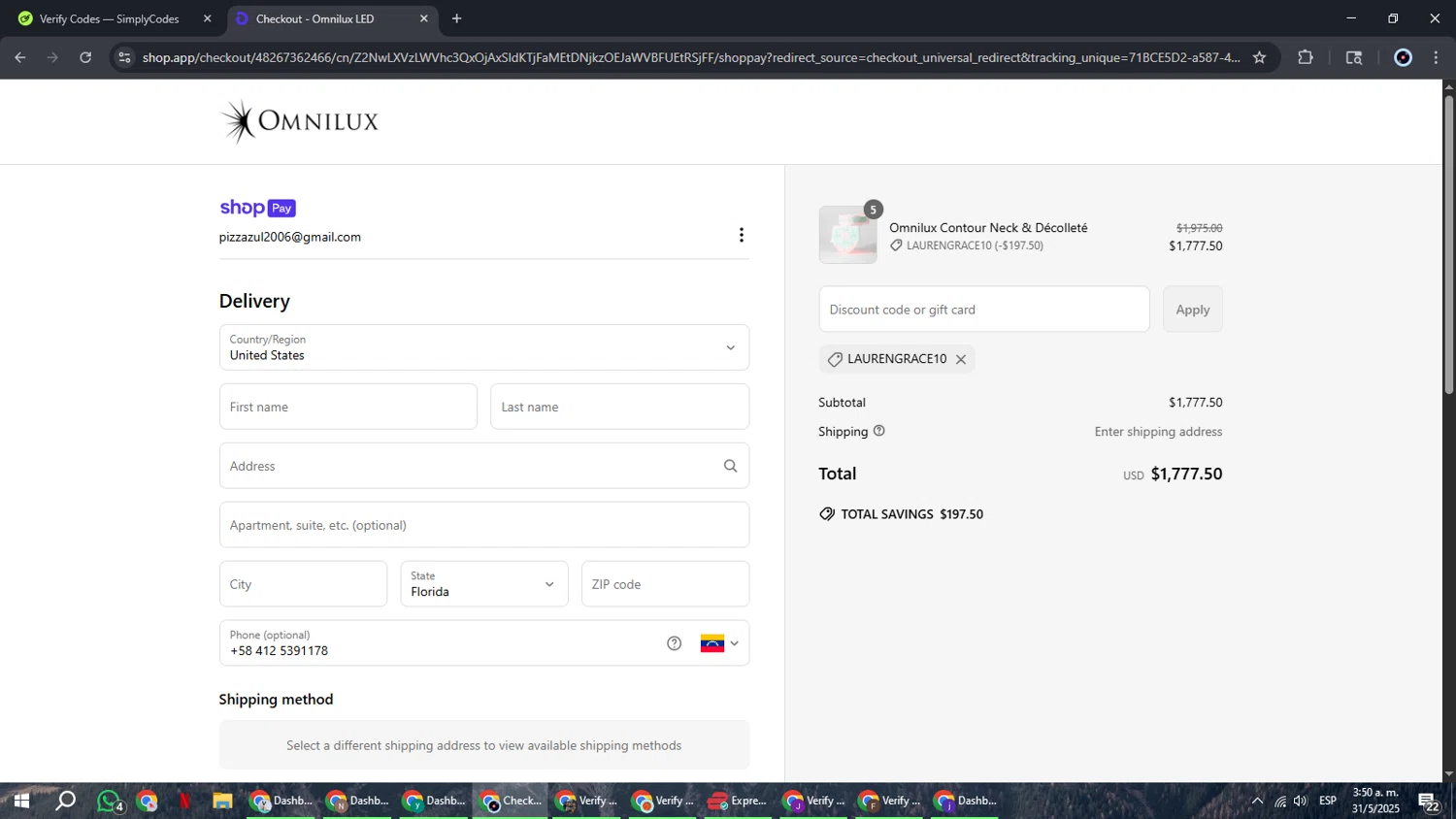Click the Omnilux Contour product thumbnail

(847, 235)
